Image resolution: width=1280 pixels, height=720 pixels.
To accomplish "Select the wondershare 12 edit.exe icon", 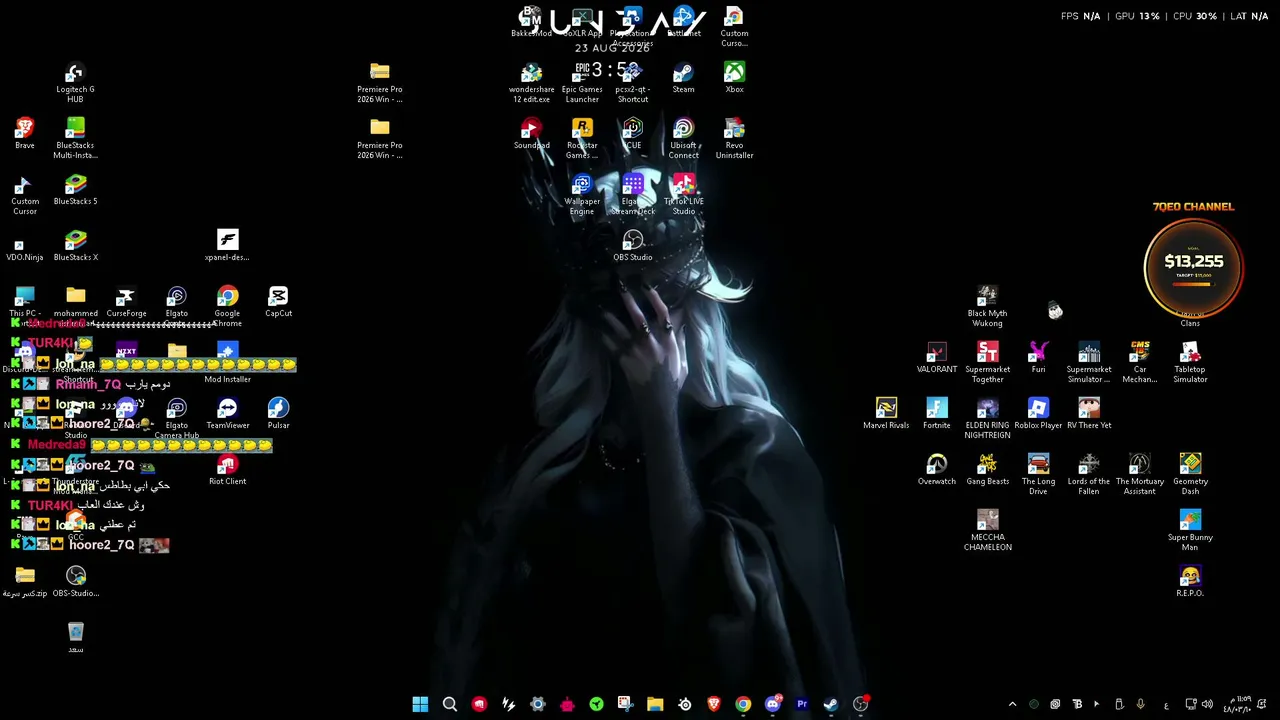I will (531, 83).
